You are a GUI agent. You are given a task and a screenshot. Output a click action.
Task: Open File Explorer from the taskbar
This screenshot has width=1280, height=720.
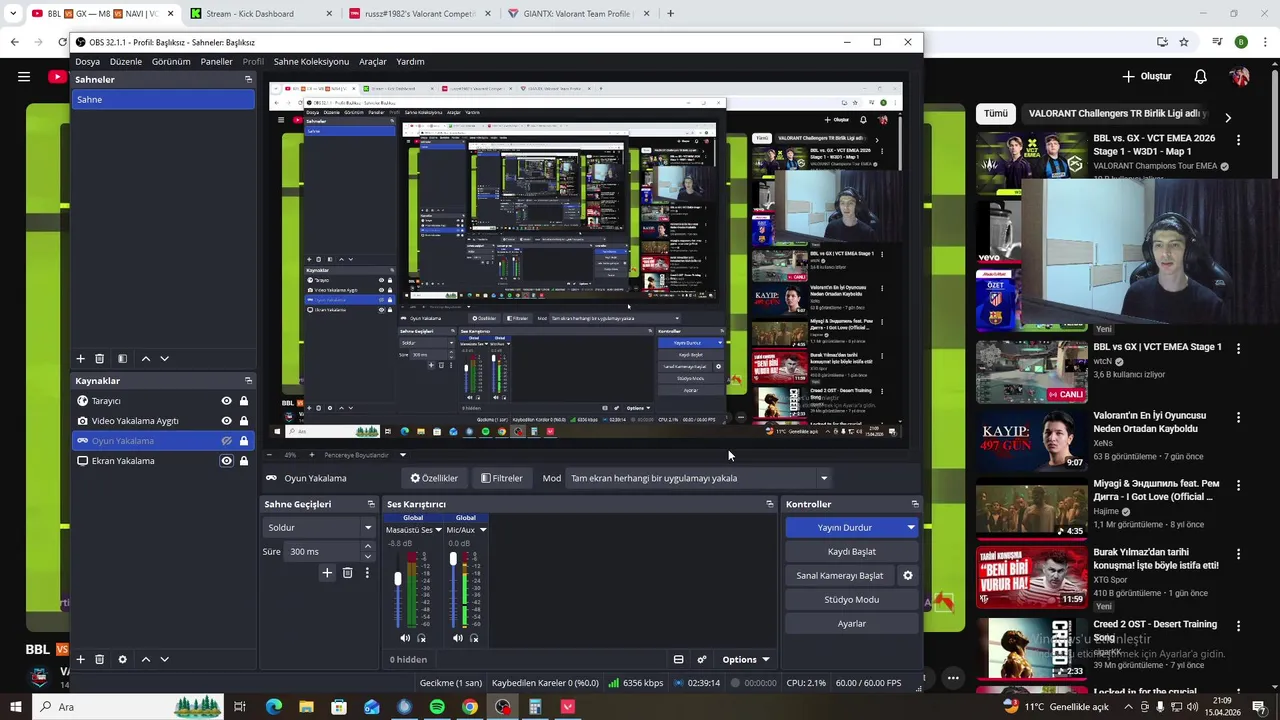coord(306,707)
